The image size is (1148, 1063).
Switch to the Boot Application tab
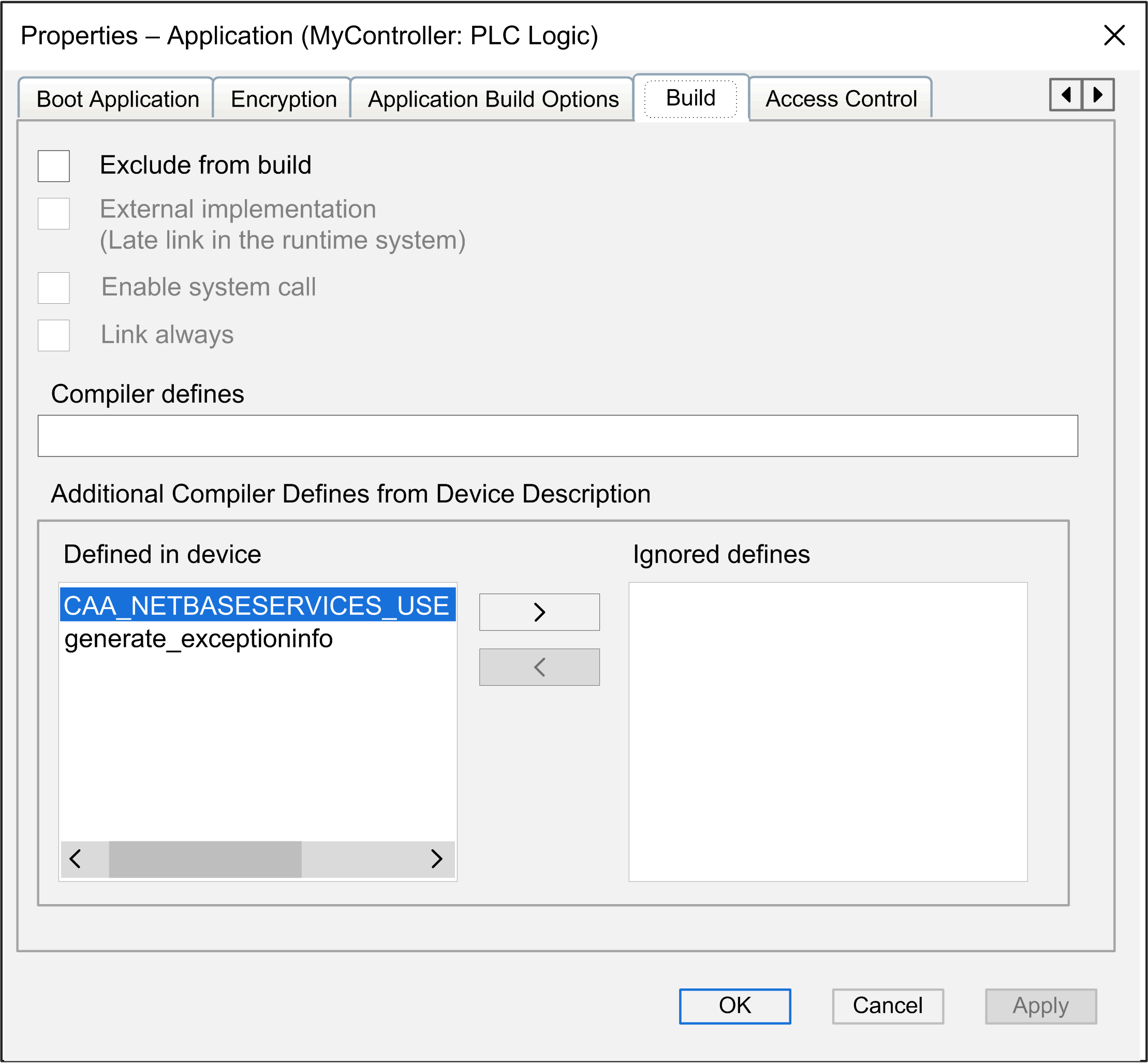[117, 99]
